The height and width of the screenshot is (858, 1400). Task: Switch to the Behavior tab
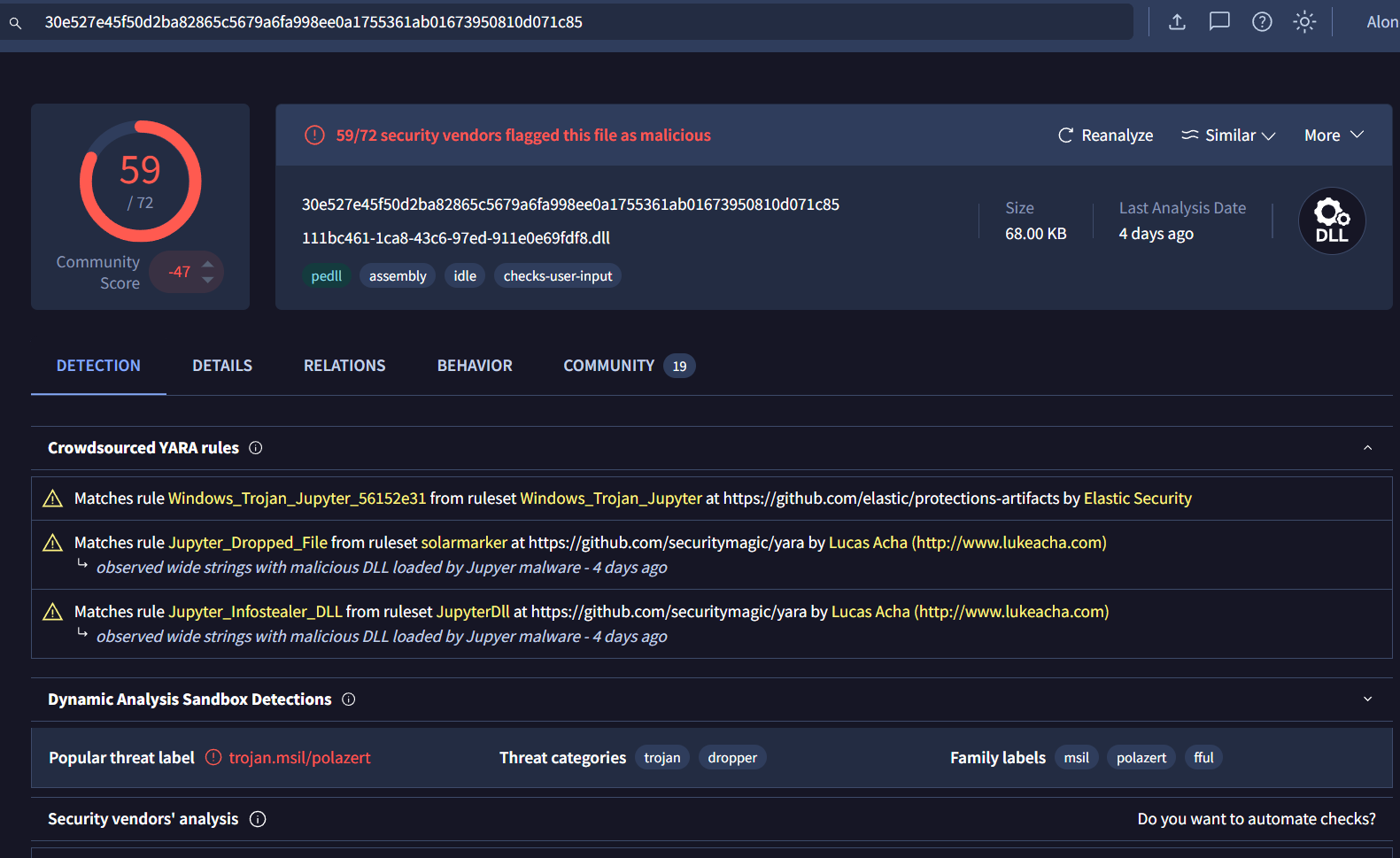pyautogui.click(x=475, y=366)
